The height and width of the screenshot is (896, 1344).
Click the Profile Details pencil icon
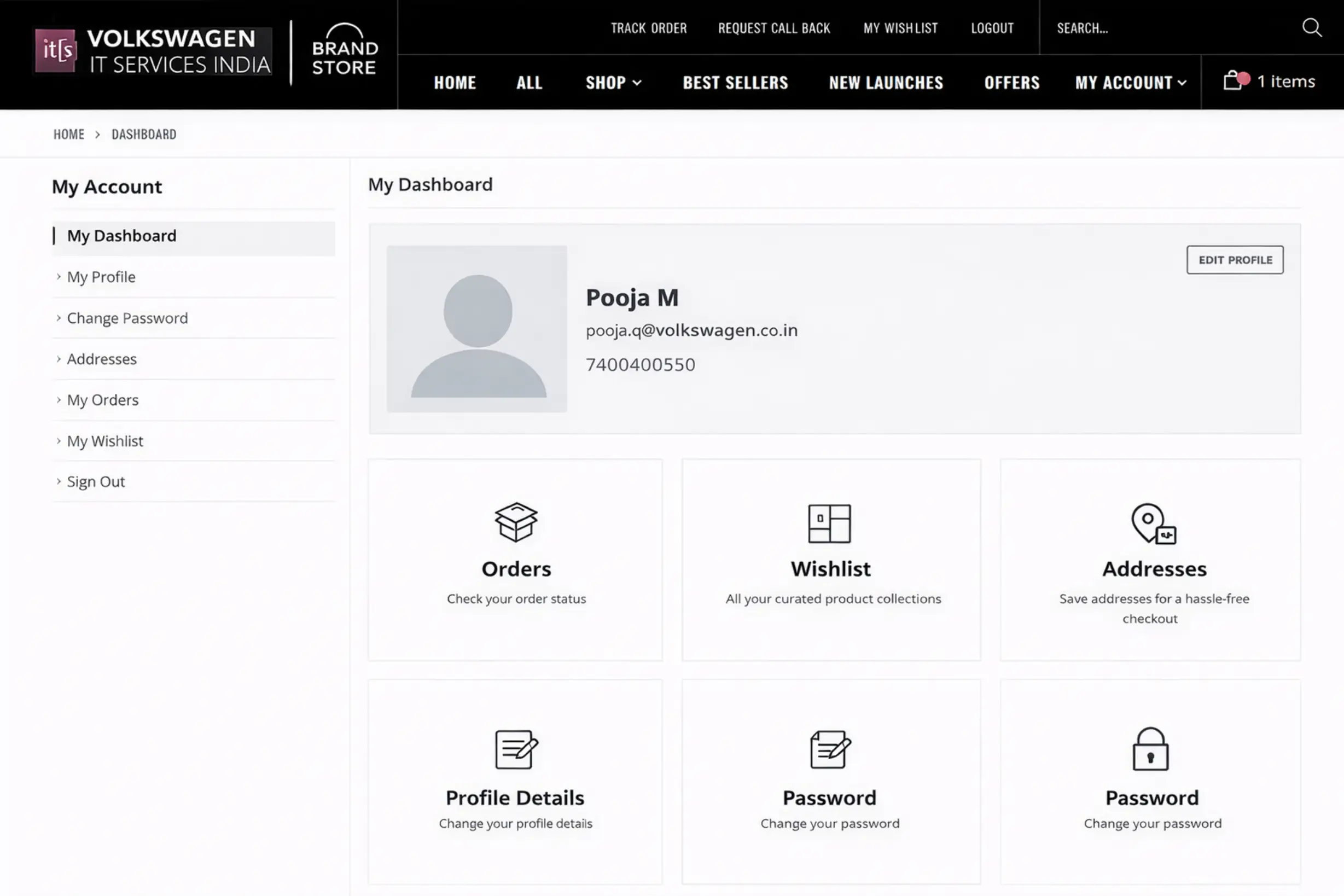[x=515, y=750]
